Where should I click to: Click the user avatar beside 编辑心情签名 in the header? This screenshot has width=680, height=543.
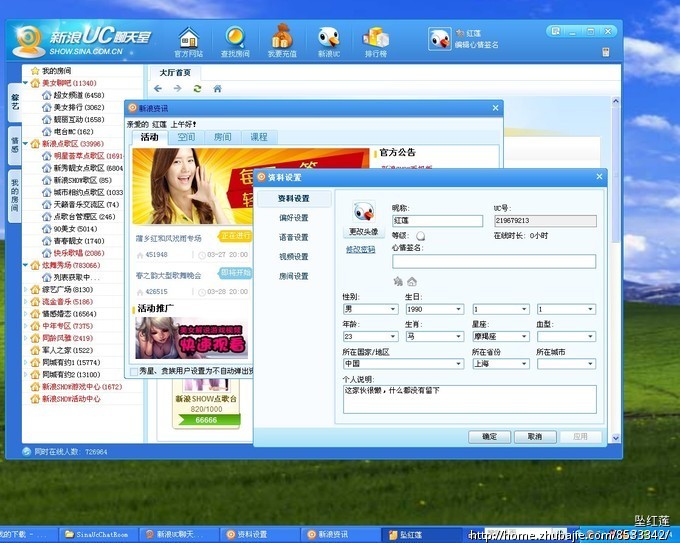click(x=440, y=39)
